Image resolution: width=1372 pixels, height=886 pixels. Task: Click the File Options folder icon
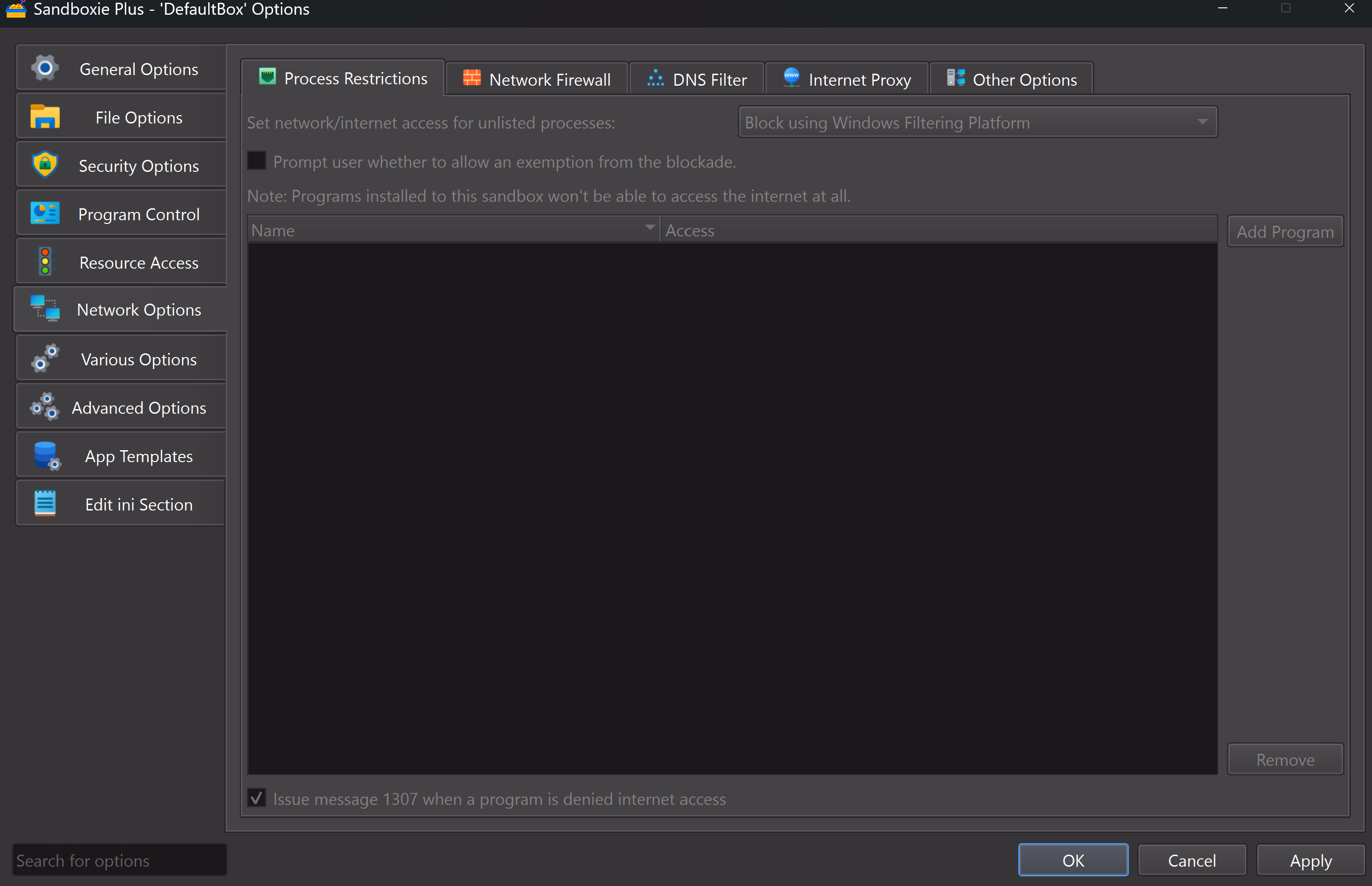click(x=45, y=117)
